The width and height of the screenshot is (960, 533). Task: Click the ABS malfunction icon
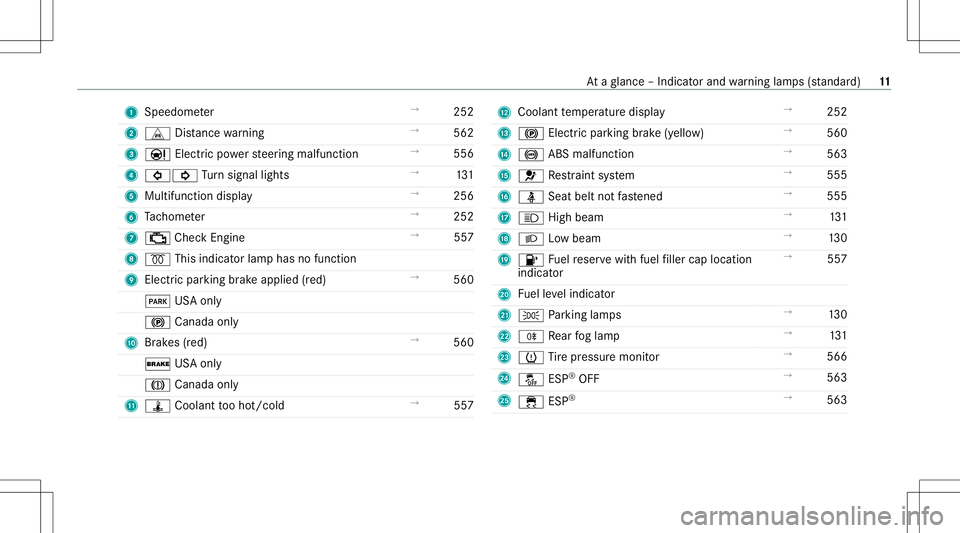[531, 155]
